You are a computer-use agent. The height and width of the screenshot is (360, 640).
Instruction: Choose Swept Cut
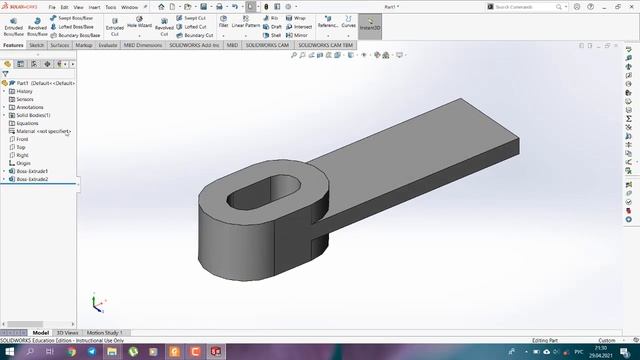coord(191,18)
